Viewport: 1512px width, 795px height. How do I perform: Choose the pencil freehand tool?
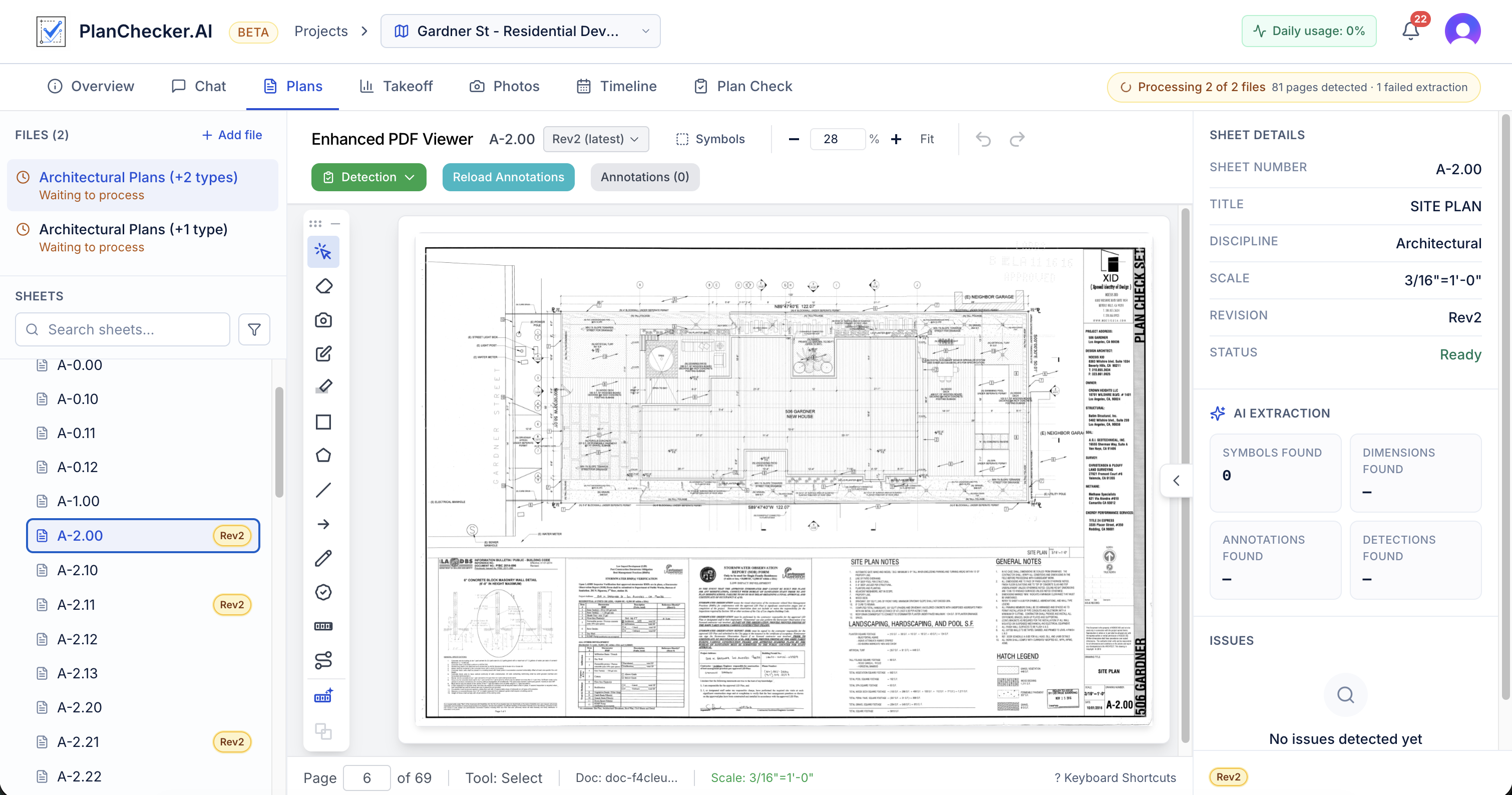323,558
